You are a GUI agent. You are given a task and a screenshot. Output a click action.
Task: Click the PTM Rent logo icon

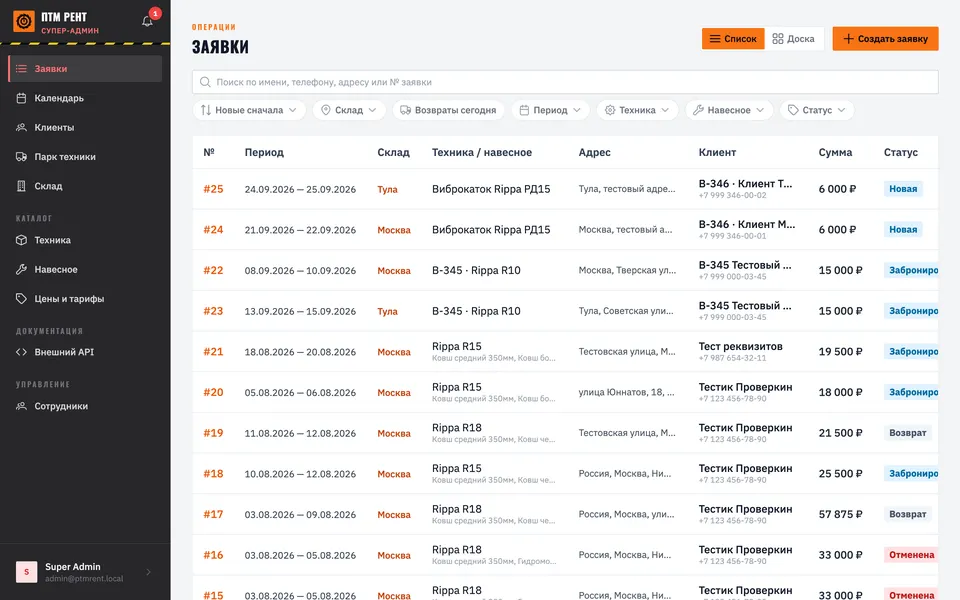coord(24,21)
